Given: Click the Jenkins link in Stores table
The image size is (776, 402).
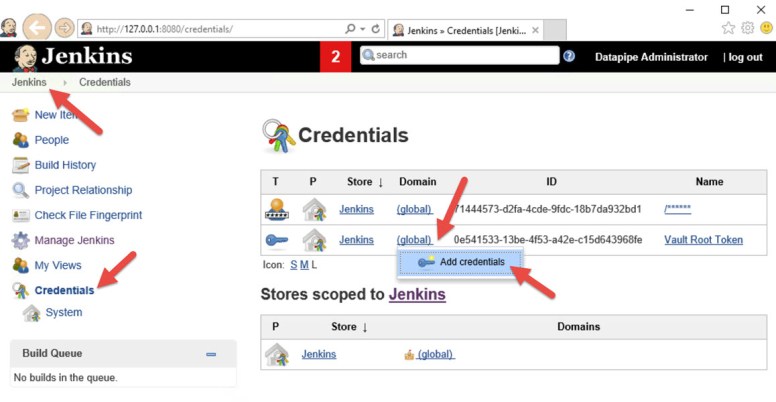Looking at the screenshot, I should point(319,354).
